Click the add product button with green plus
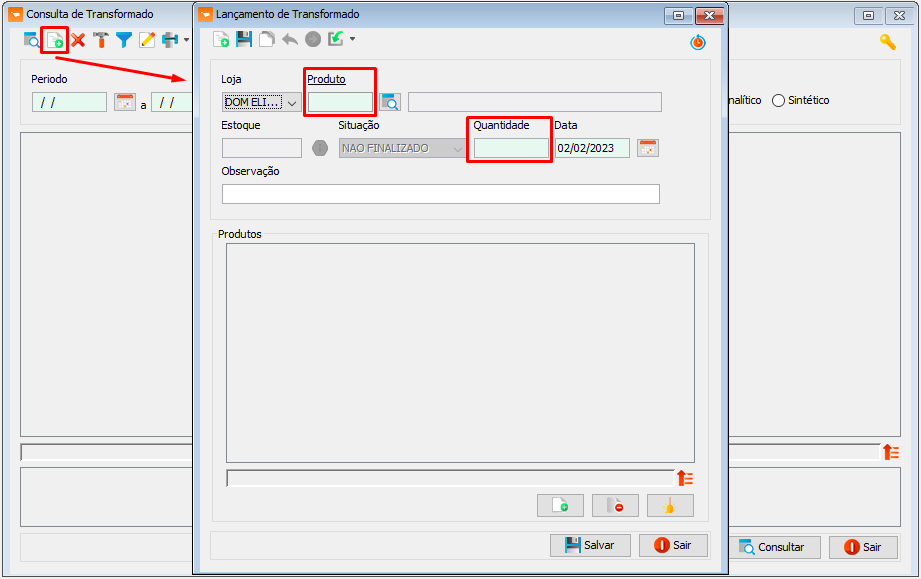Image resolution: width=921 pixels, height=579 pixels. 560,506
